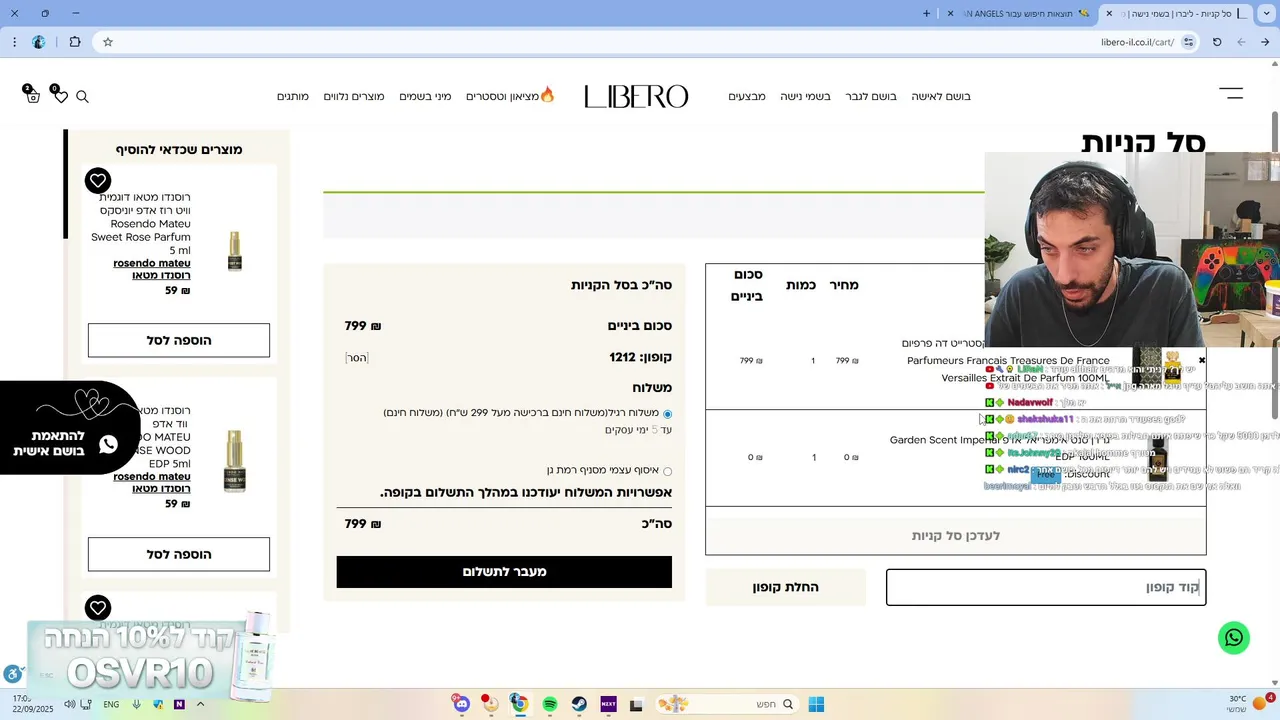Open מיני בשמים menu
Screen dimensions: 1280x720
coord(425,96)
